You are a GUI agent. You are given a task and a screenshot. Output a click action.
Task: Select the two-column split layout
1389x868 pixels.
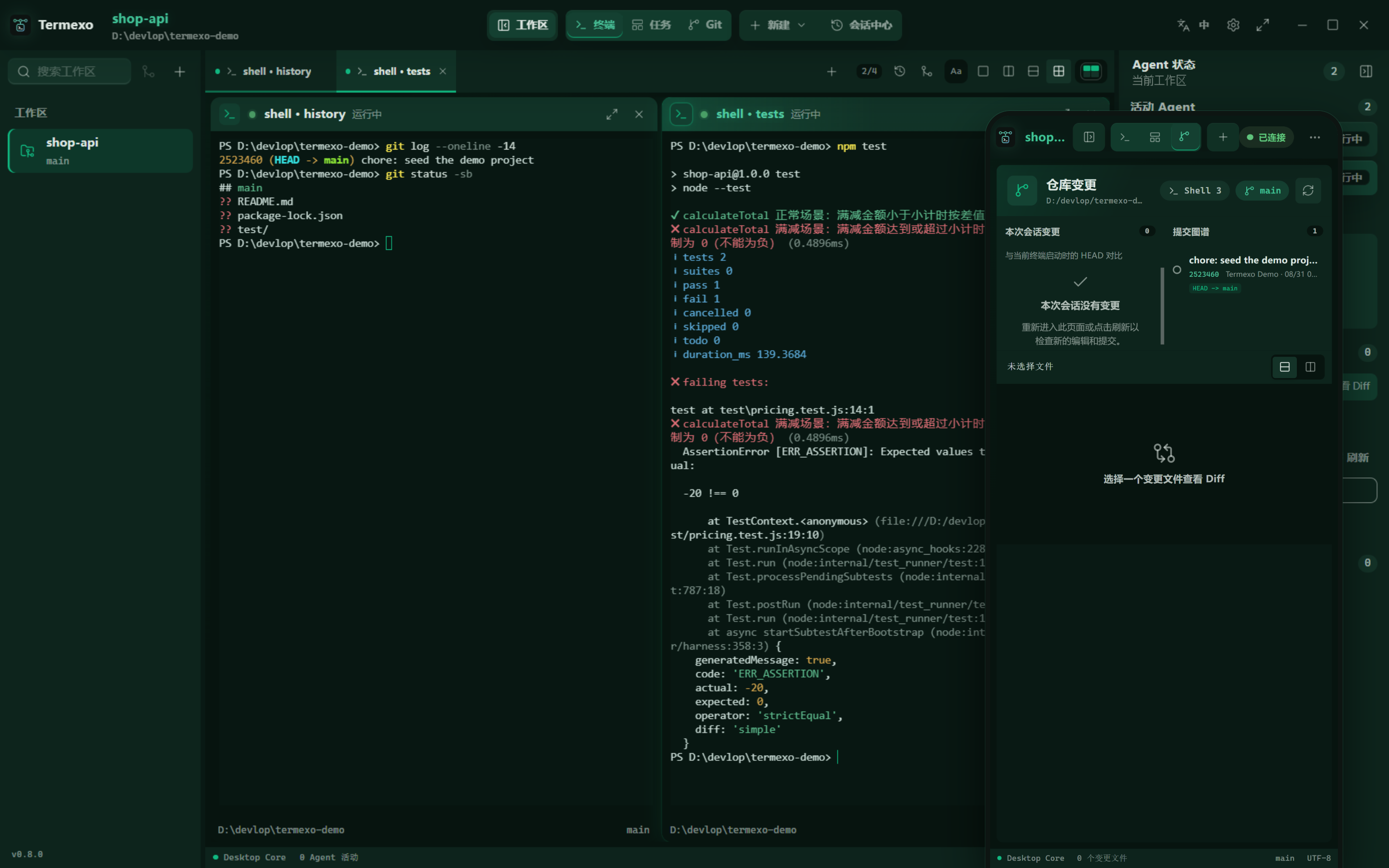tap(1008, 71)
